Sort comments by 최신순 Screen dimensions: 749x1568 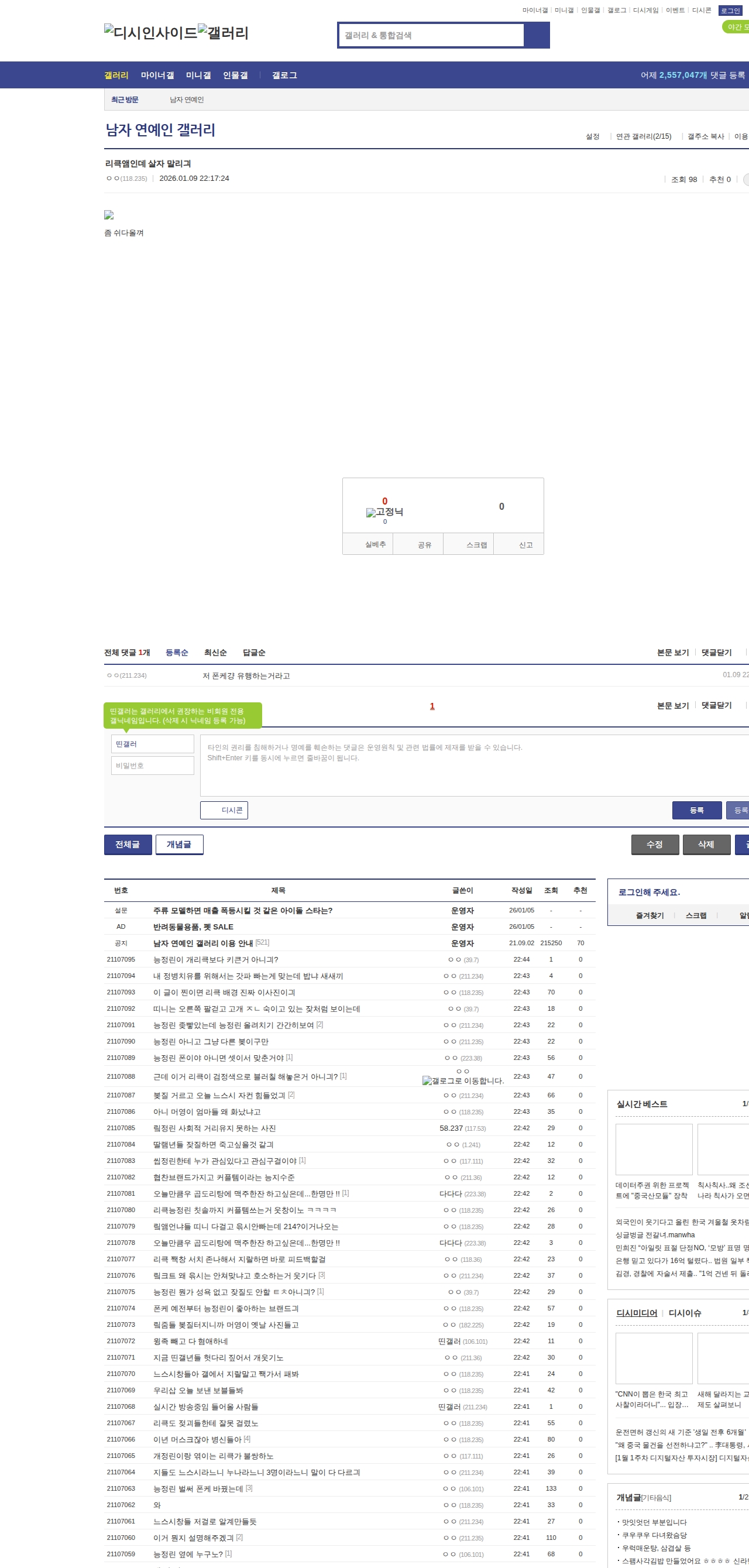click(215, 653)
